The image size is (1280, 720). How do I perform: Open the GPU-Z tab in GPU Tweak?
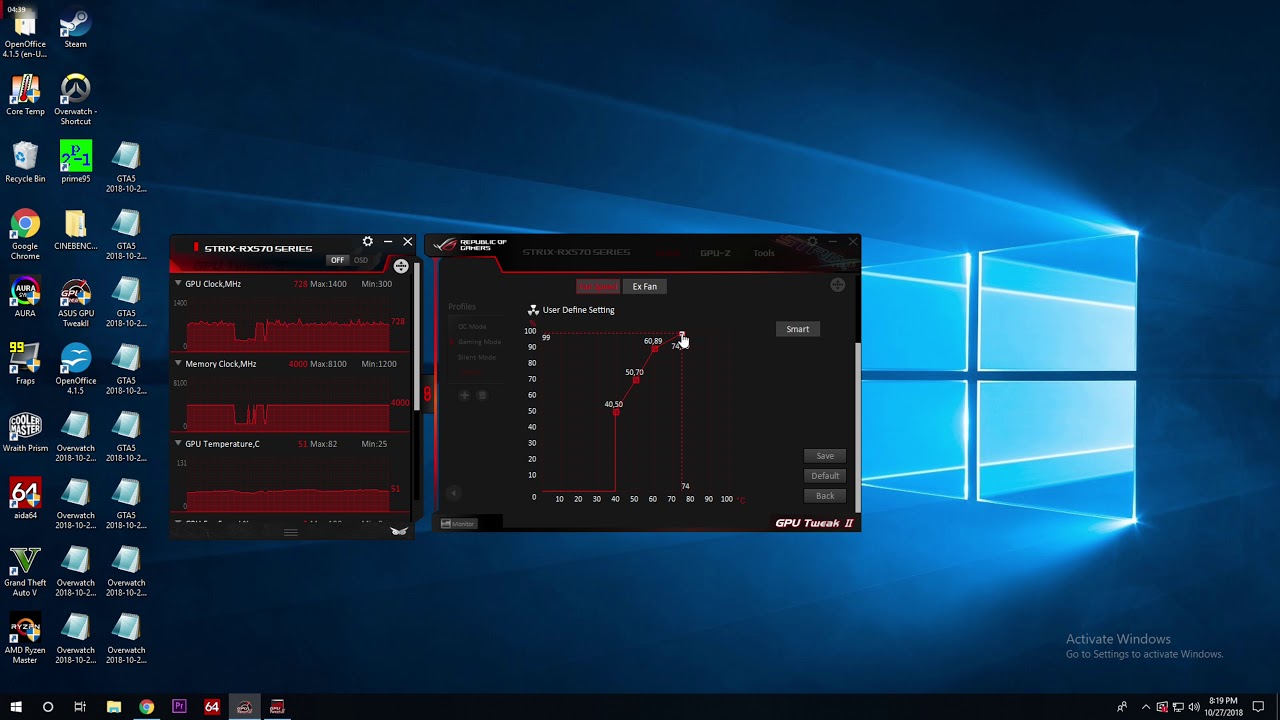coord(715,253)
